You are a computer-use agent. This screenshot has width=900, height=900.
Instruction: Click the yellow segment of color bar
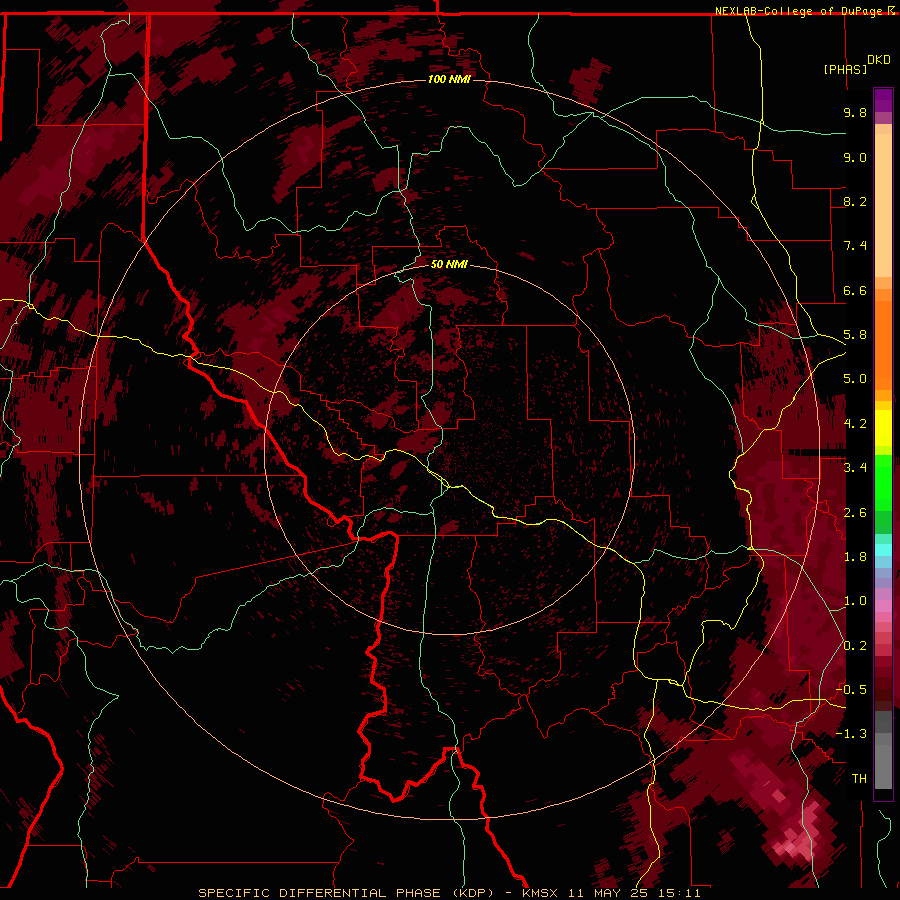tap(883, 428)
